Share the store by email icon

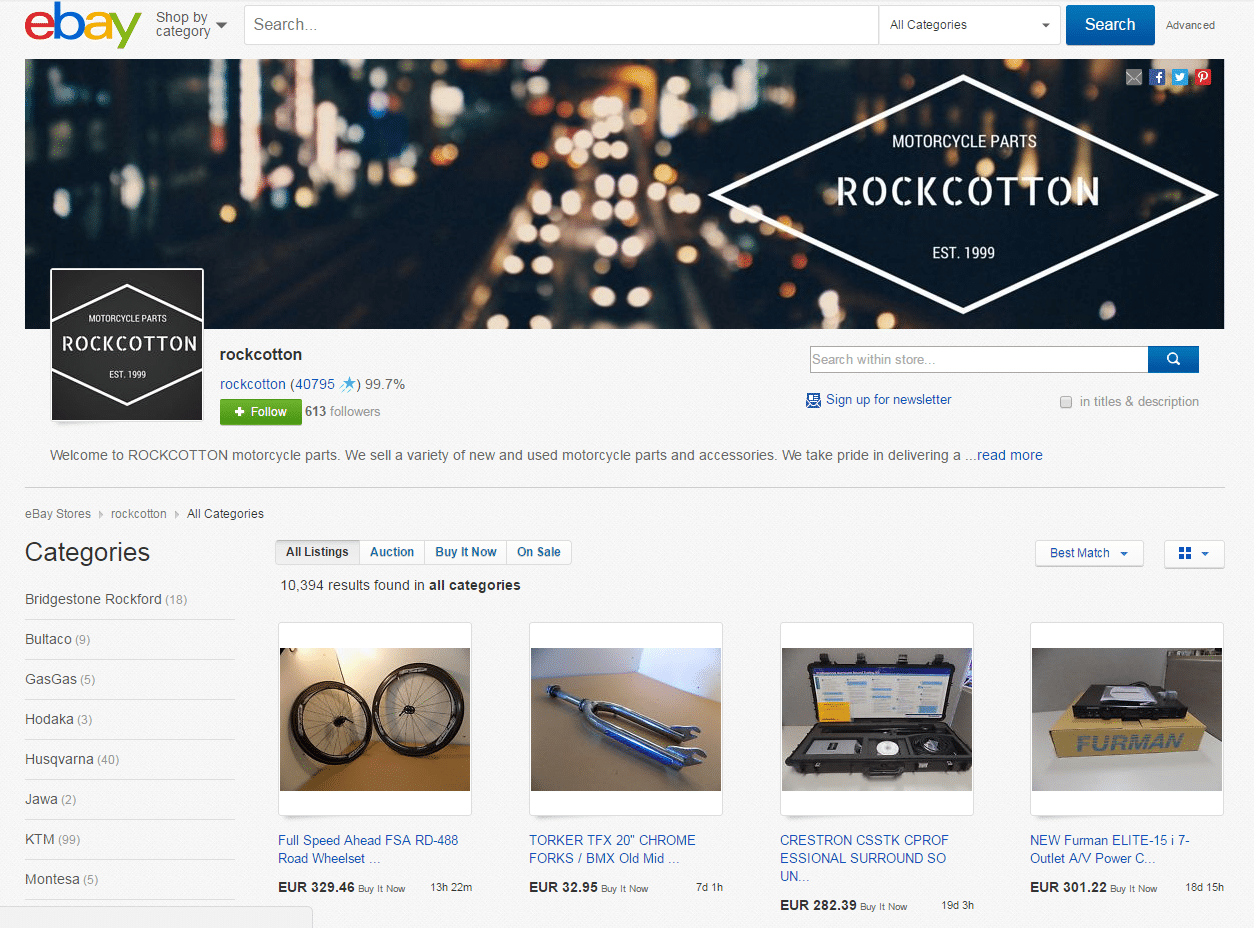[1134, 77]
